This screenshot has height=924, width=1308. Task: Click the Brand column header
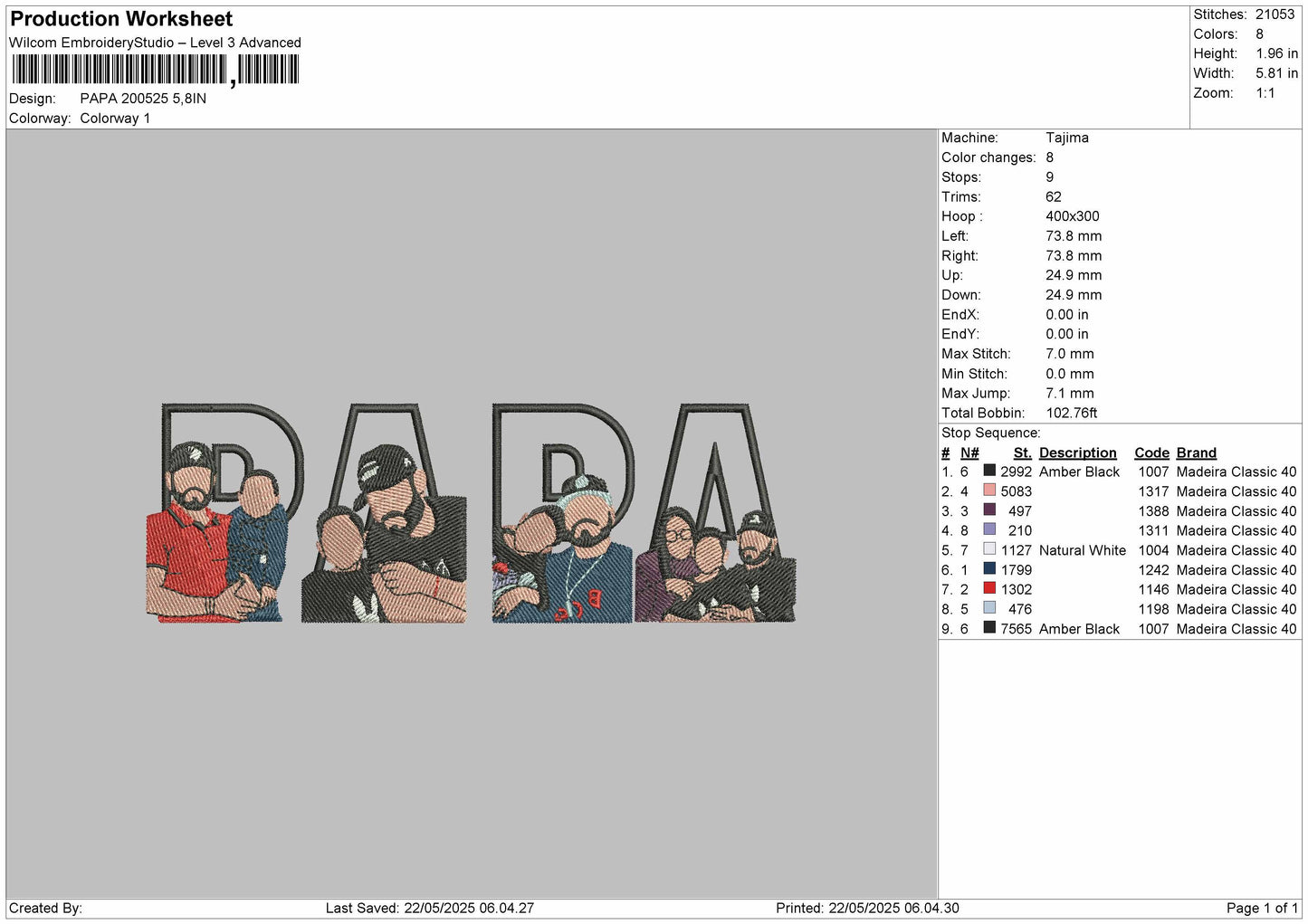coord(1196,452)
